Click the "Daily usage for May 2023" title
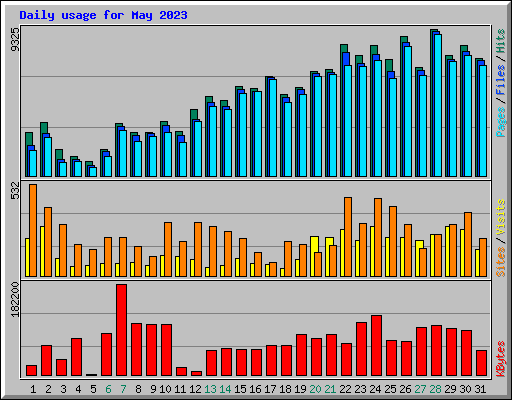This screenshot has height=400, width=512. [103, 15]
